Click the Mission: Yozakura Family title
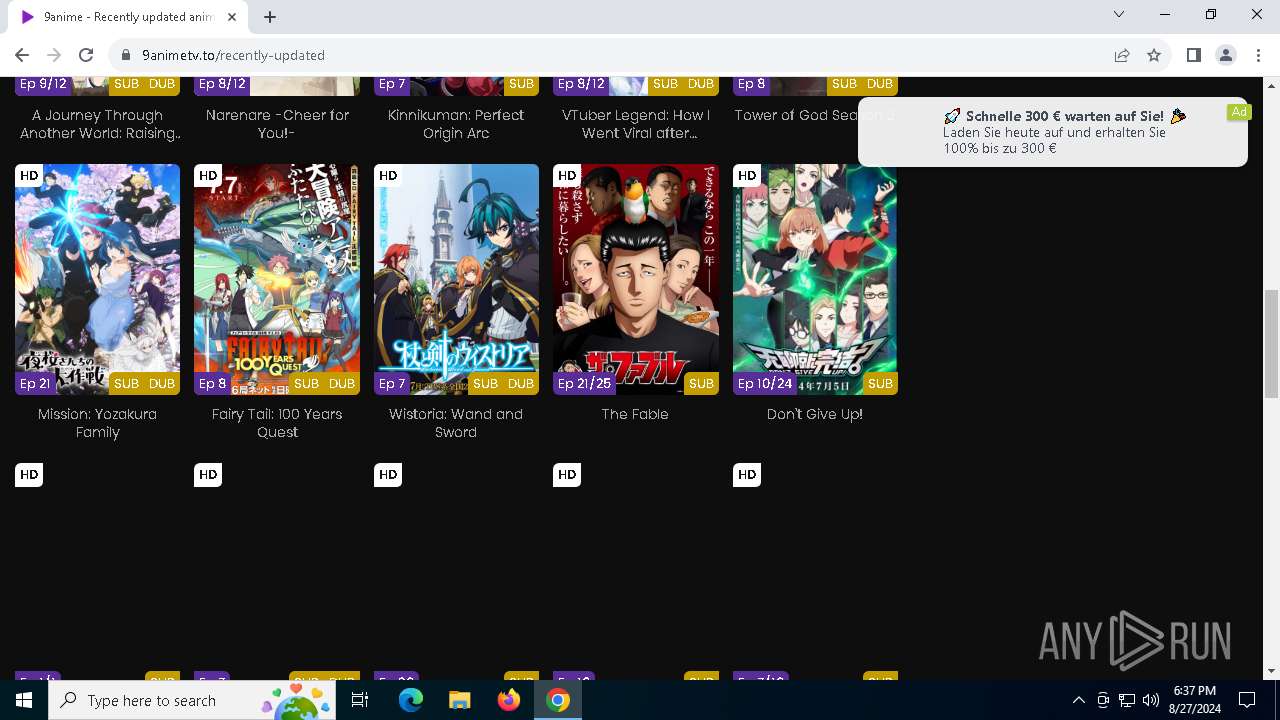 (97, 423)
